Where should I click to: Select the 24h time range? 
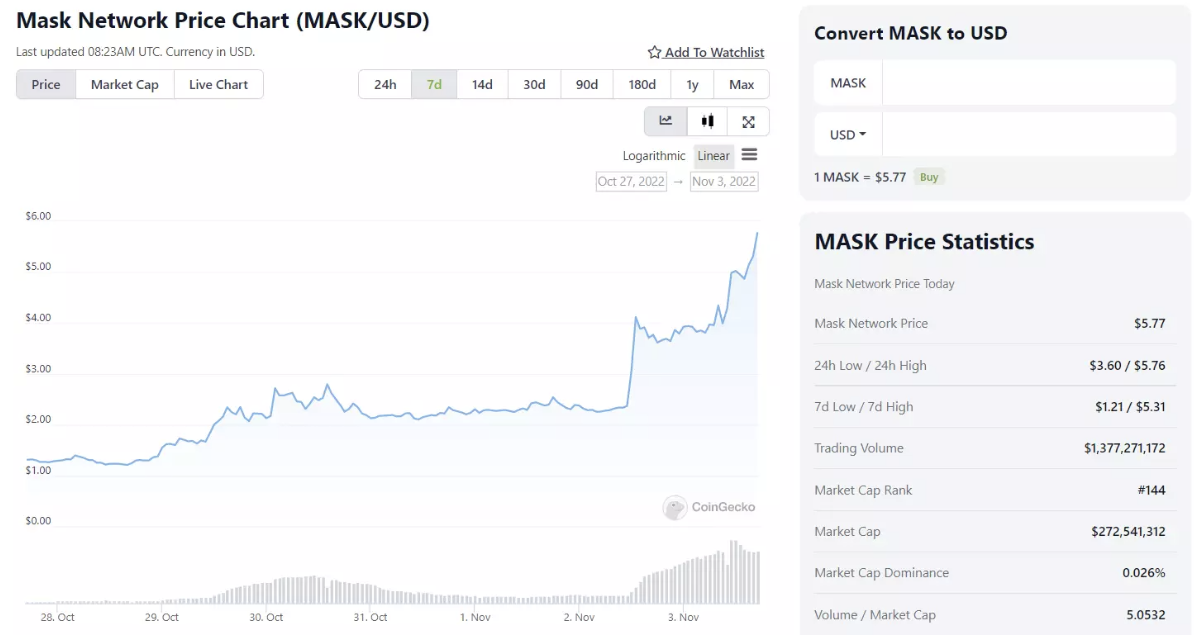385,84
